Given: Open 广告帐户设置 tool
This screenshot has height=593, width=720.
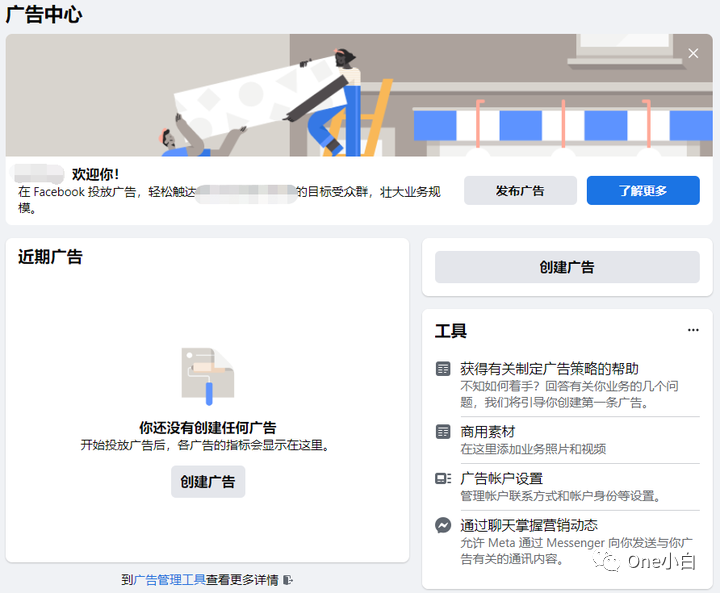Looking at the screenshot, I should (567, 487).
